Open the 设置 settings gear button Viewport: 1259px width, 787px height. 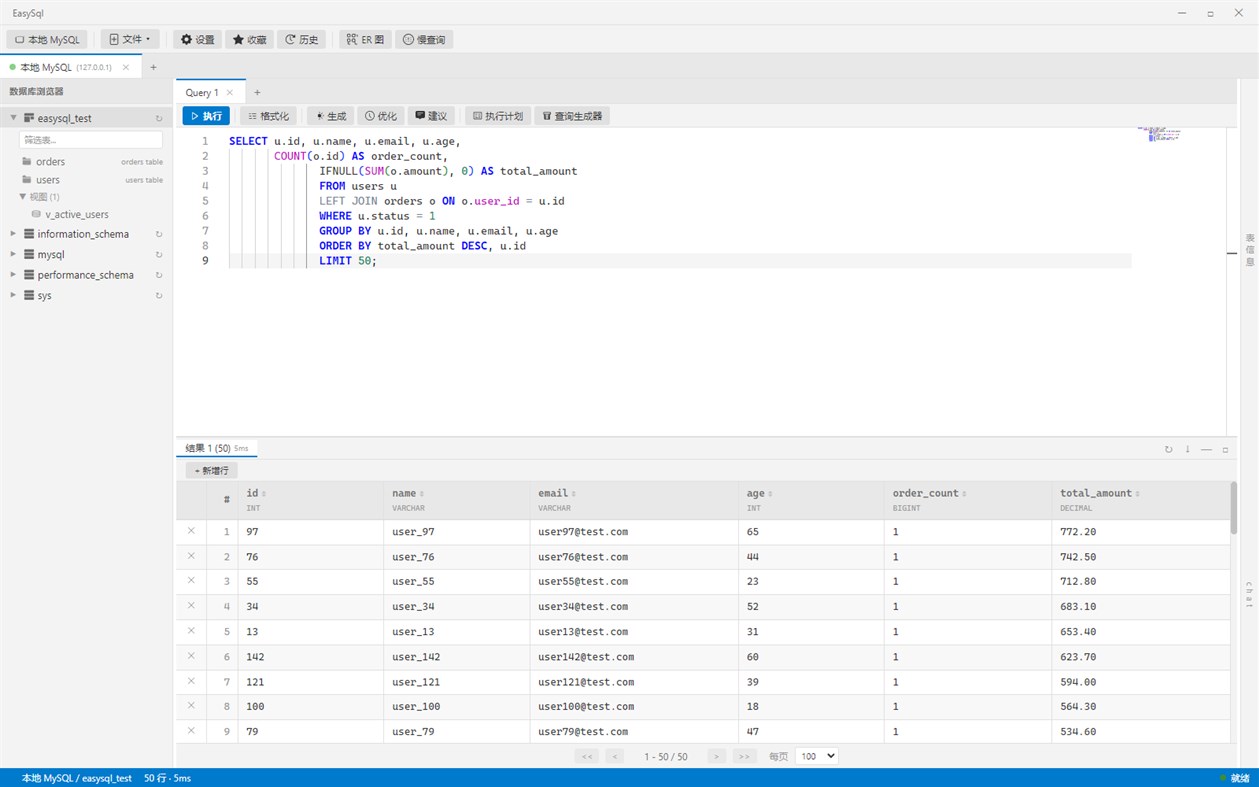(197, 40)
